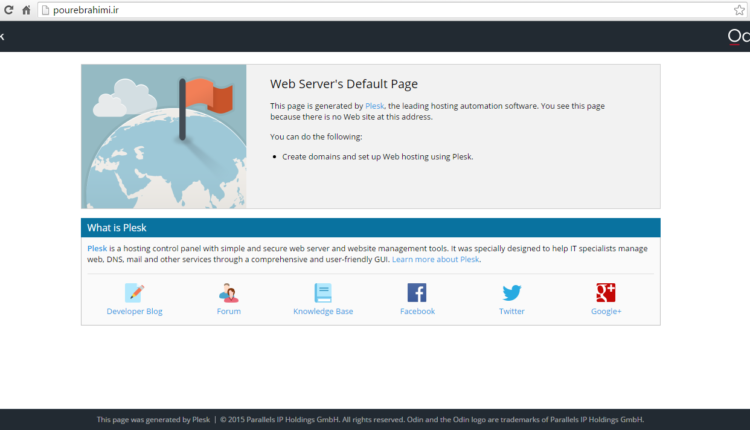
Task: Click the What is Plesk header bar
Action: tap(371, 228)
